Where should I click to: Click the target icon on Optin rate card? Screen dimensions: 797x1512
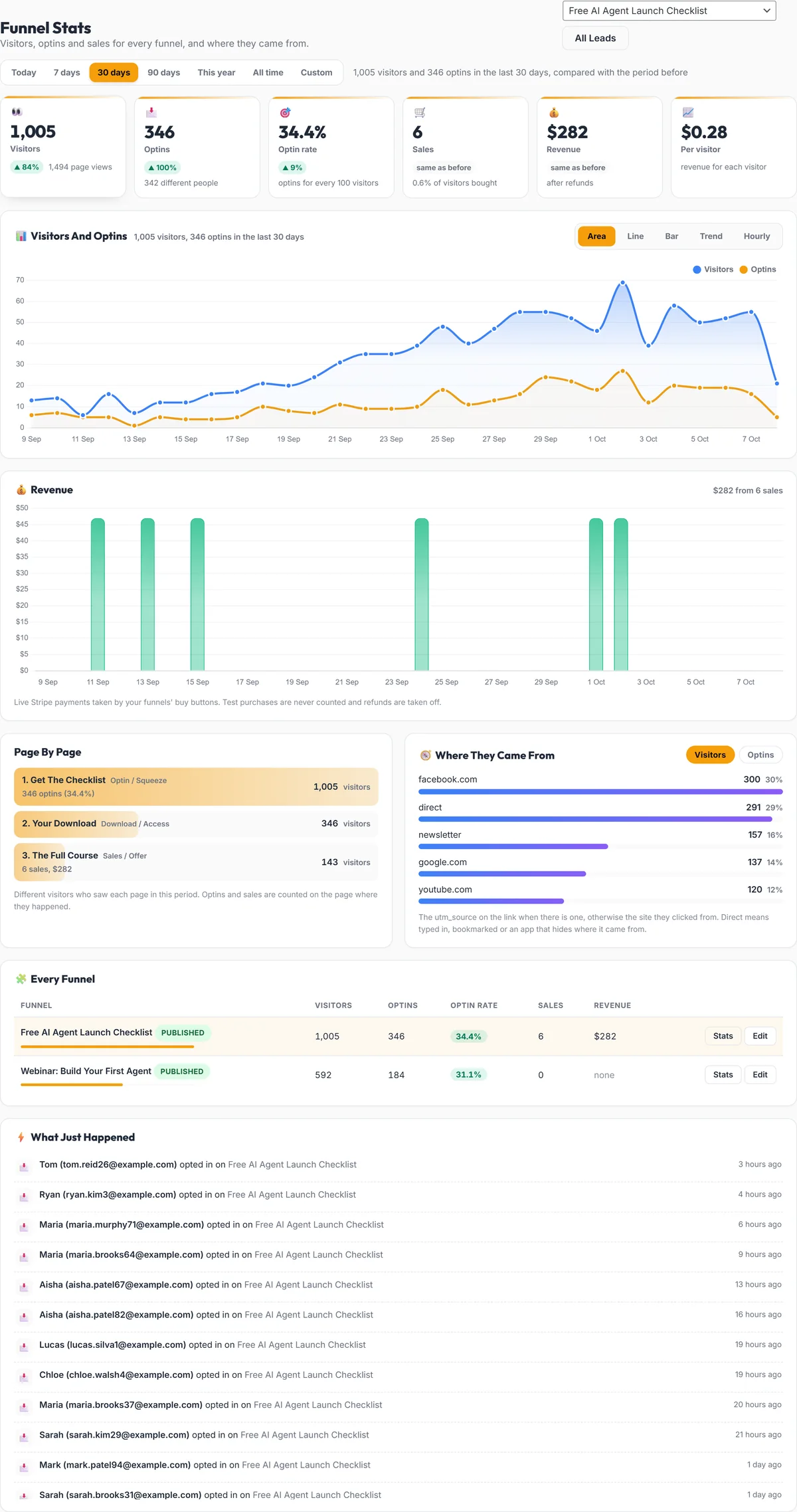(x=285, y=112)
